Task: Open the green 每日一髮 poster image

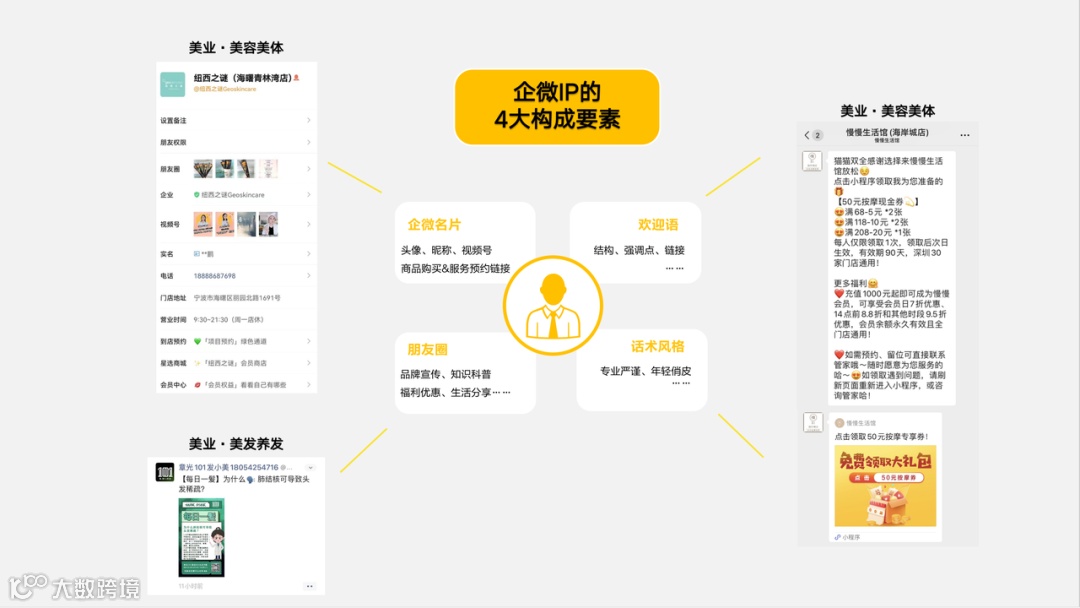Action: point(201,537)
